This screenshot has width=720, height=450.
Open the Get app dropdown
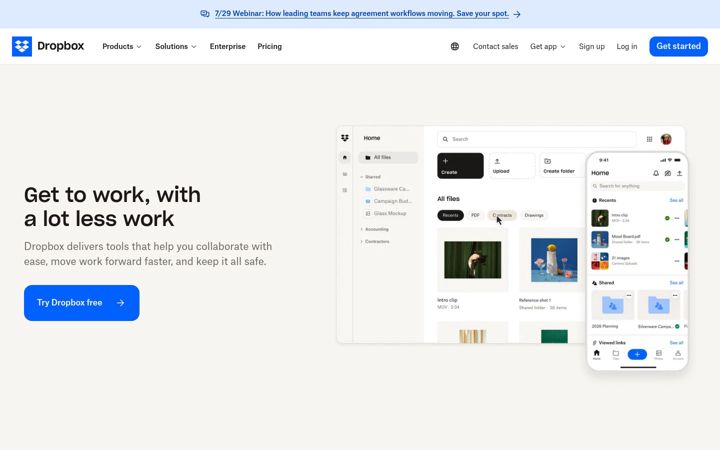[x=548, y=46]
